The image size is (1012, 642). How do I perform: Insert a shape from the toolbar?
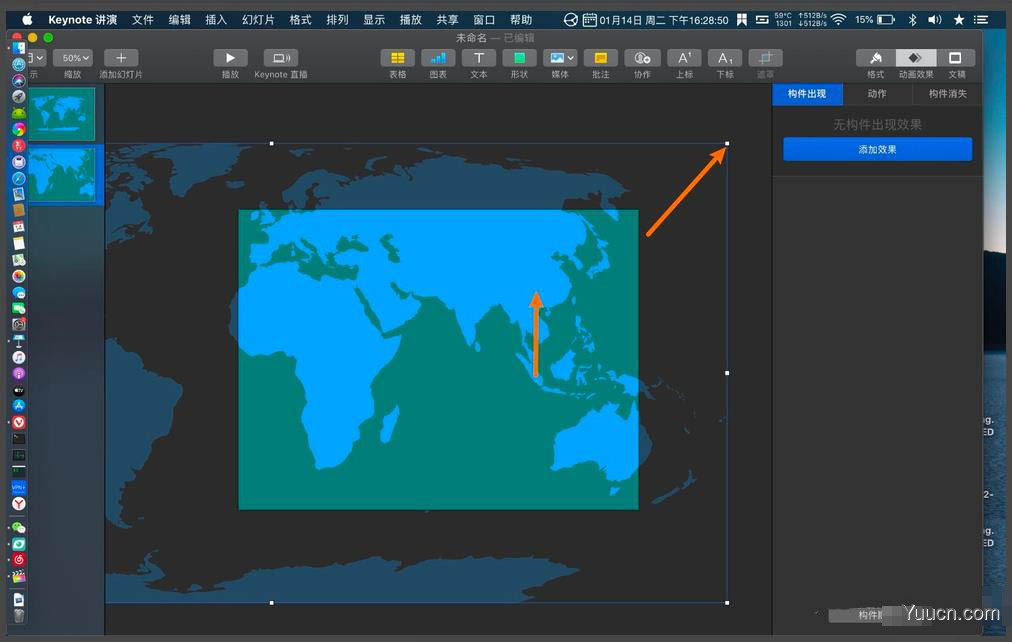point(520,58)
